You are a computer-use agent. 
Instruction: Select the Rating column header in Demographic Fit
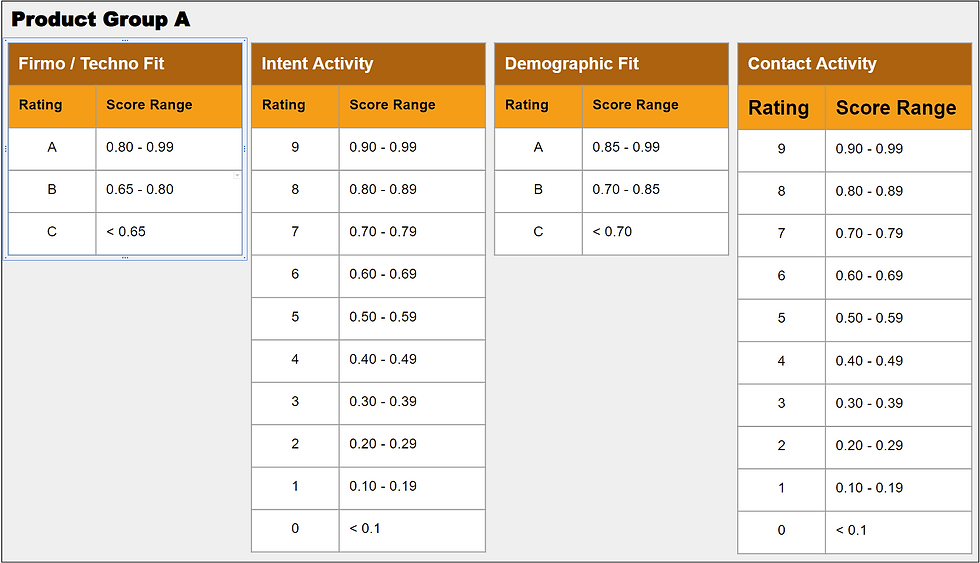pyautogui.click(x=539, y=106)
